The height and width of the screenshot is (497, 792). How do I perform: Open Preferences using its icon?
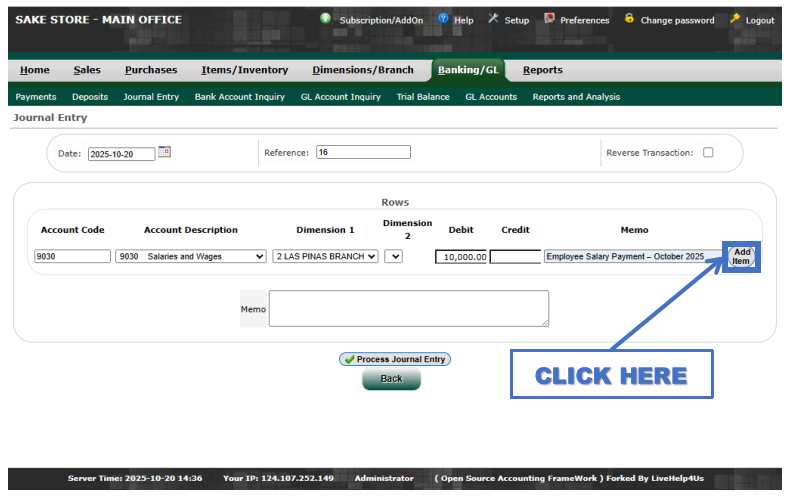pyautogui.click(x=549, y=19)
